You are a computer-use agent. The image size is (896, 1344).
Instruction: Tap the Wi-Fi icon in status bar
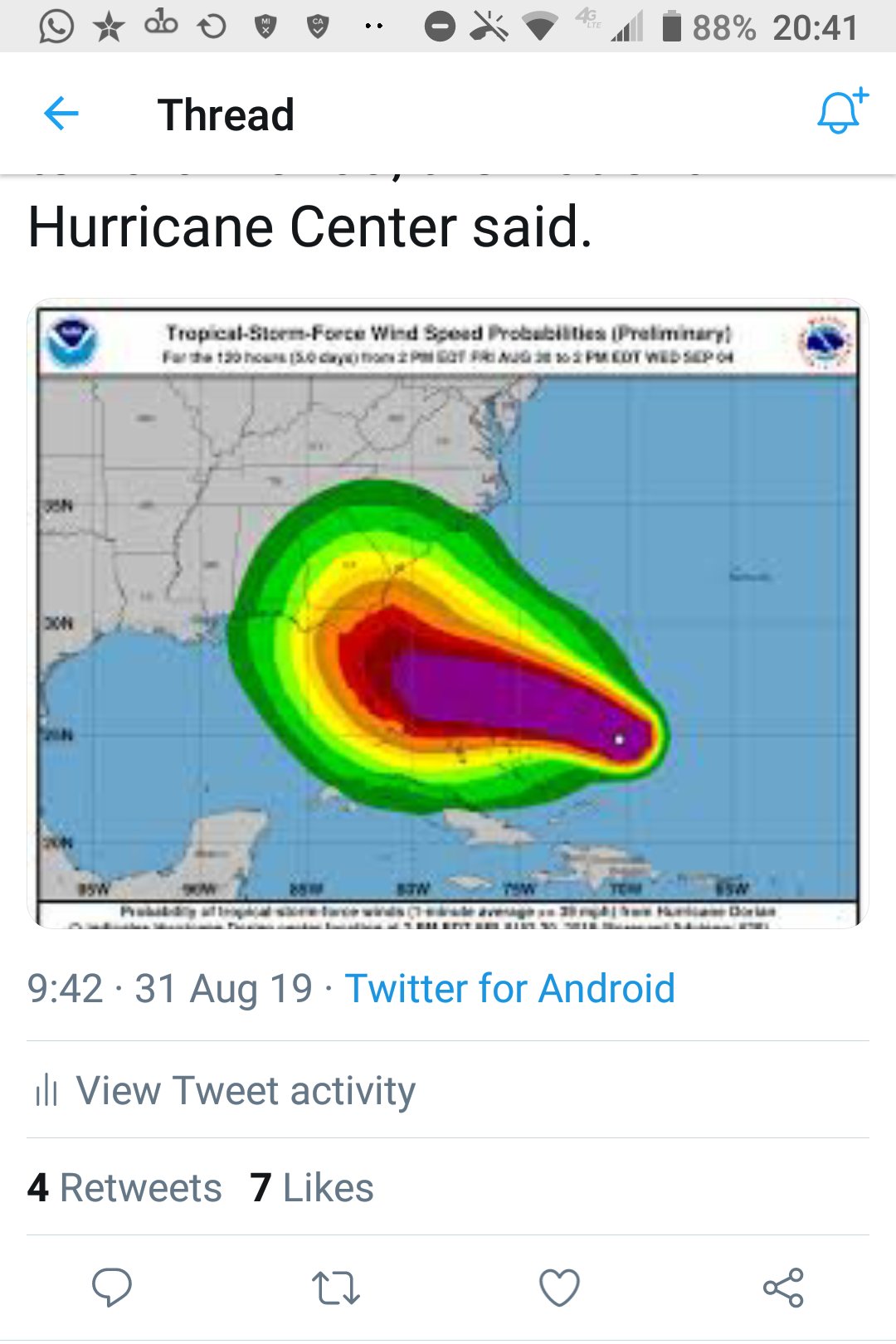(540, 27)
